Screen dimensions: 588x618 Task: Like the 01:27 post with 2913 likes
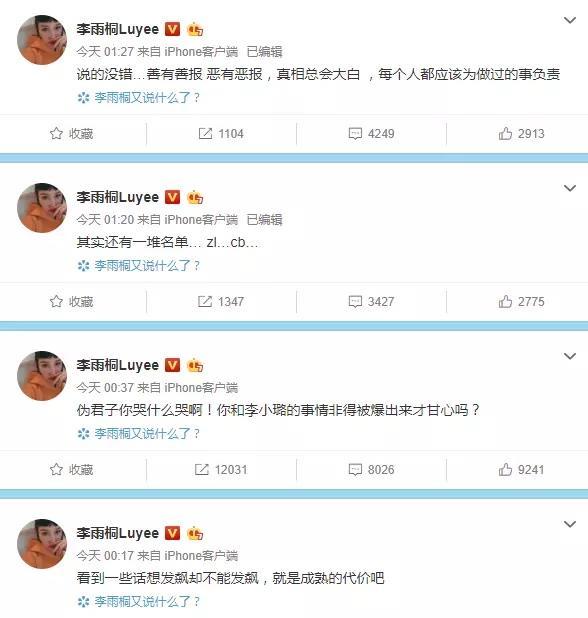pos(521,134)
